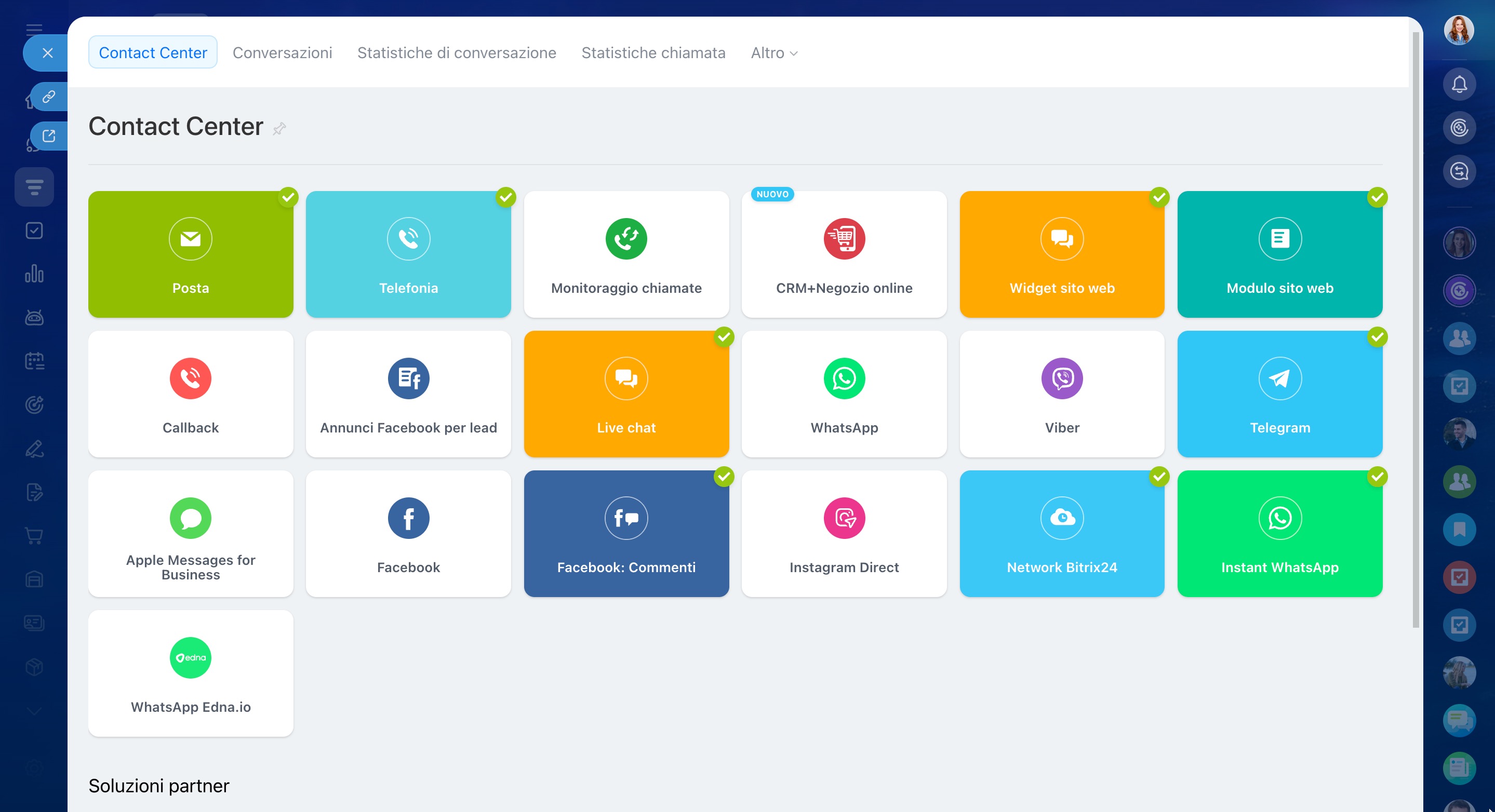Click the Viber connector icon

pos(1061,378)
